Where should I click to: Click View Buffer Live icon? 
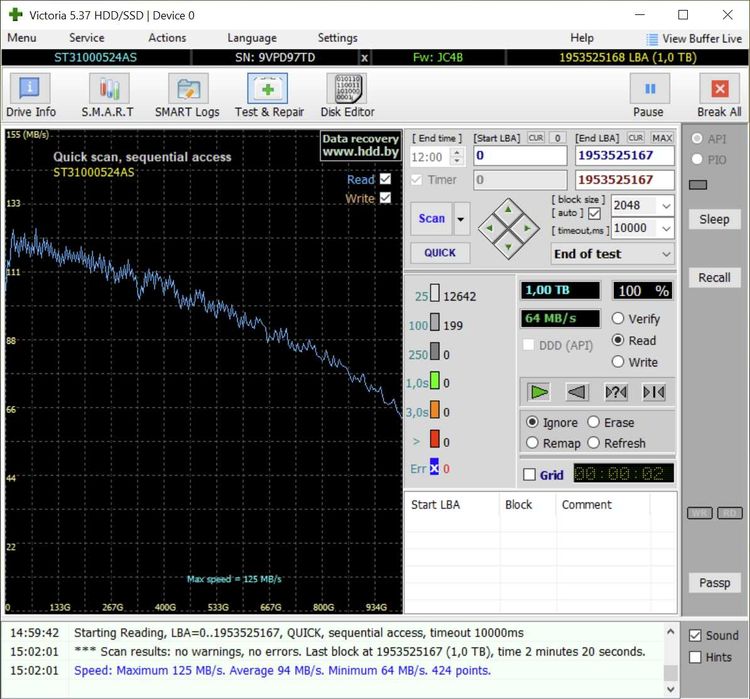[x=653, y=39]
